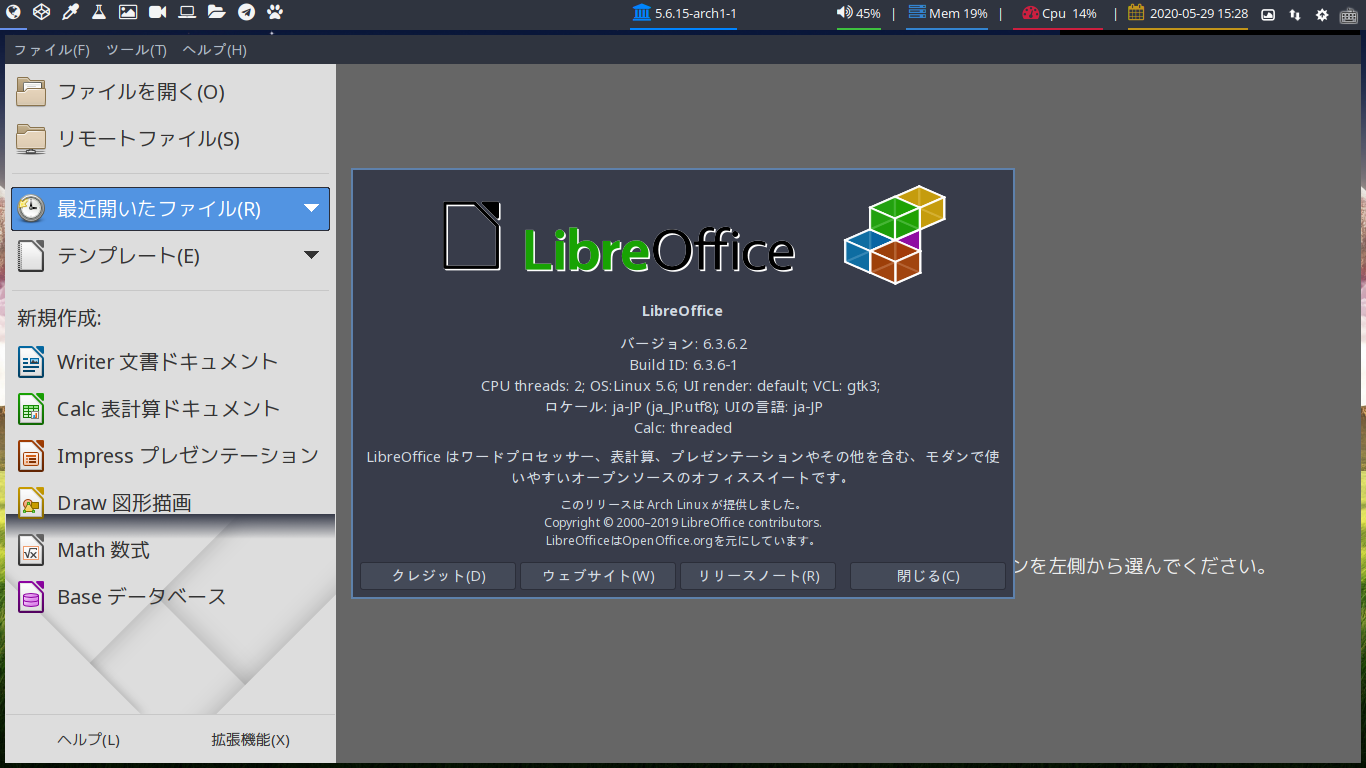Click the calendar date and time widget

pos(1187,13)
